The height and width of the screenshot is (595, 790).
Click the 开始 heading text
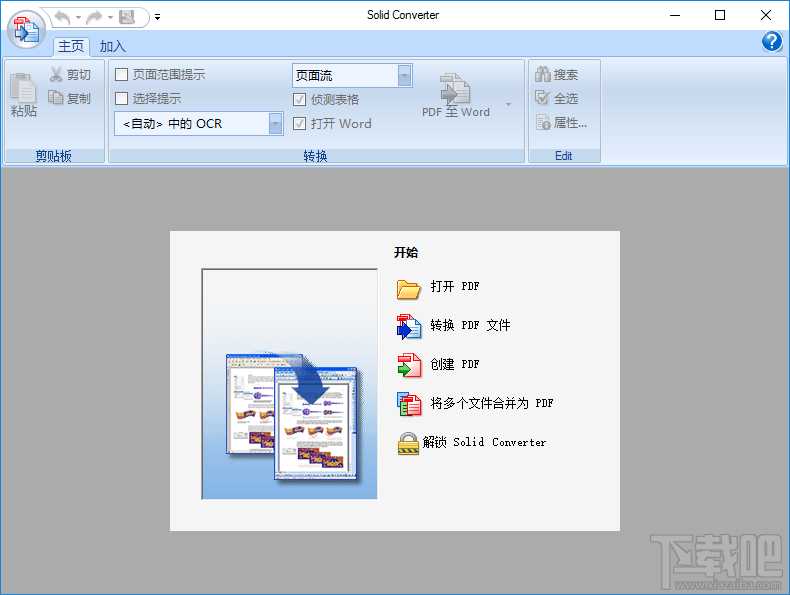[x=406, y=252]
